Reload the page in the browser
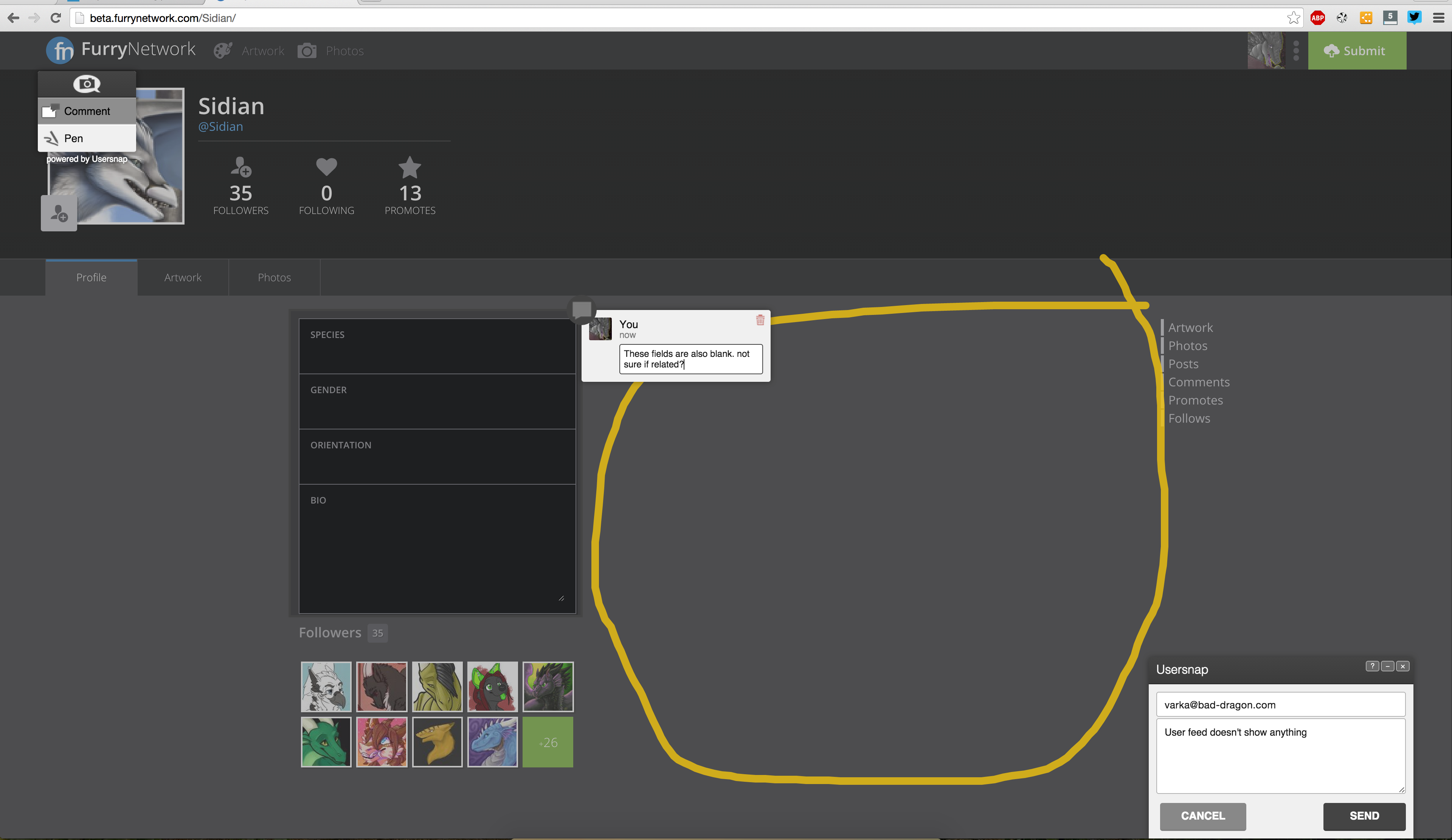 coord(55,18)
